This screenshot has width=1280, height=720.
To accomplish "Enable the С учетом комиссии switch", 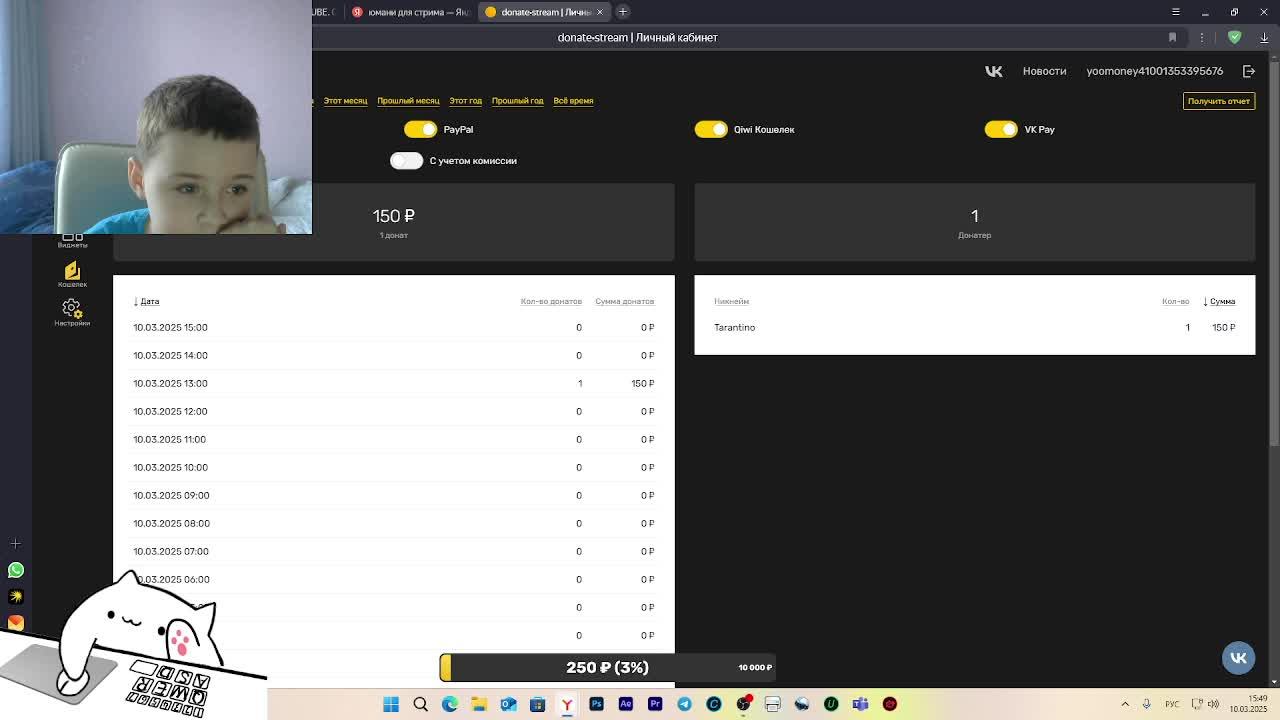I will (406, 161).
